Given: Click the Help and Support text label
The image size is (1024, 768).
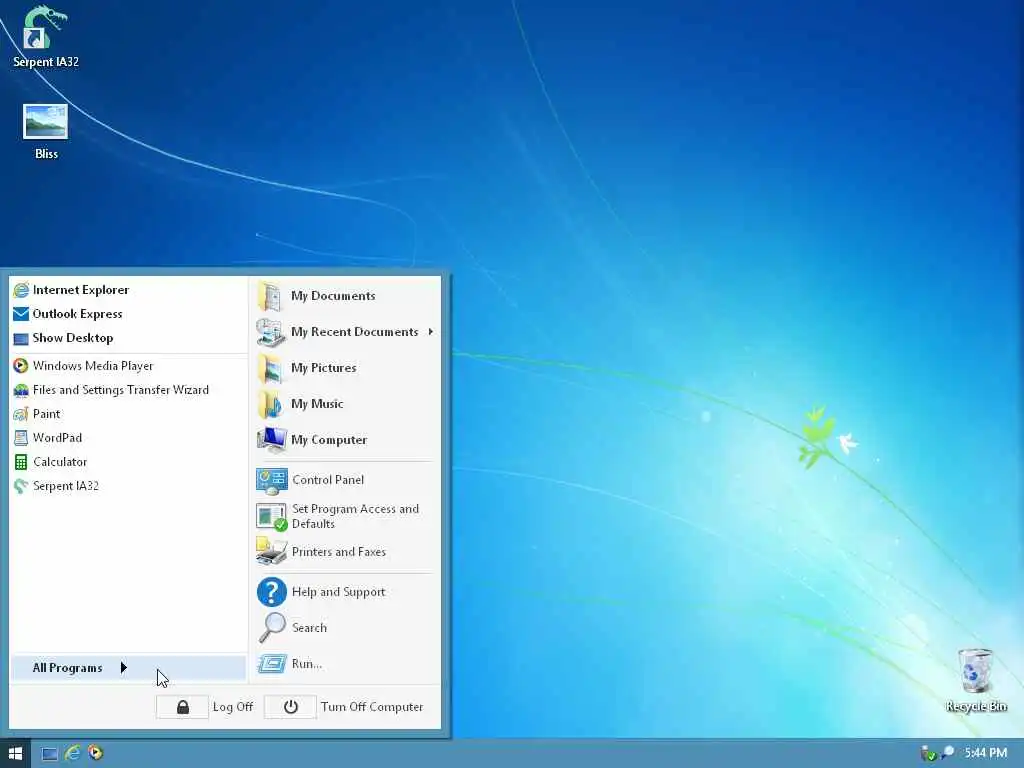Looking at the screenshot, I should pos(338,592).
